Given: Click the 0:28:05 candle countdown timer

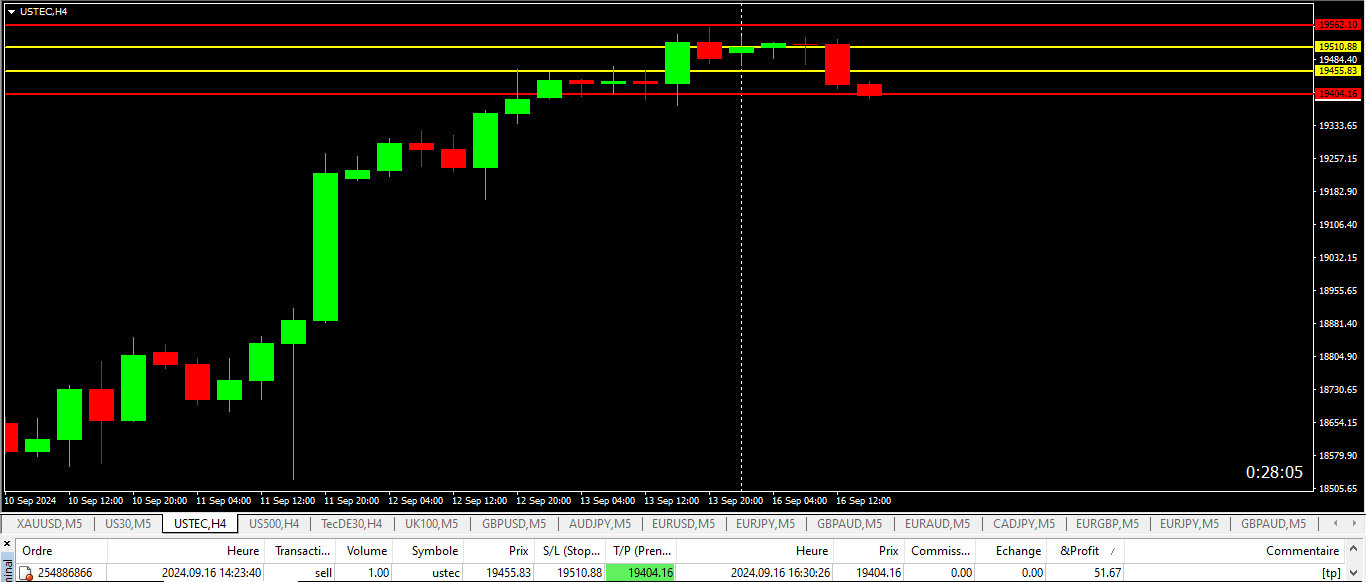Looking at the screenshot, I should [1274, 472].
